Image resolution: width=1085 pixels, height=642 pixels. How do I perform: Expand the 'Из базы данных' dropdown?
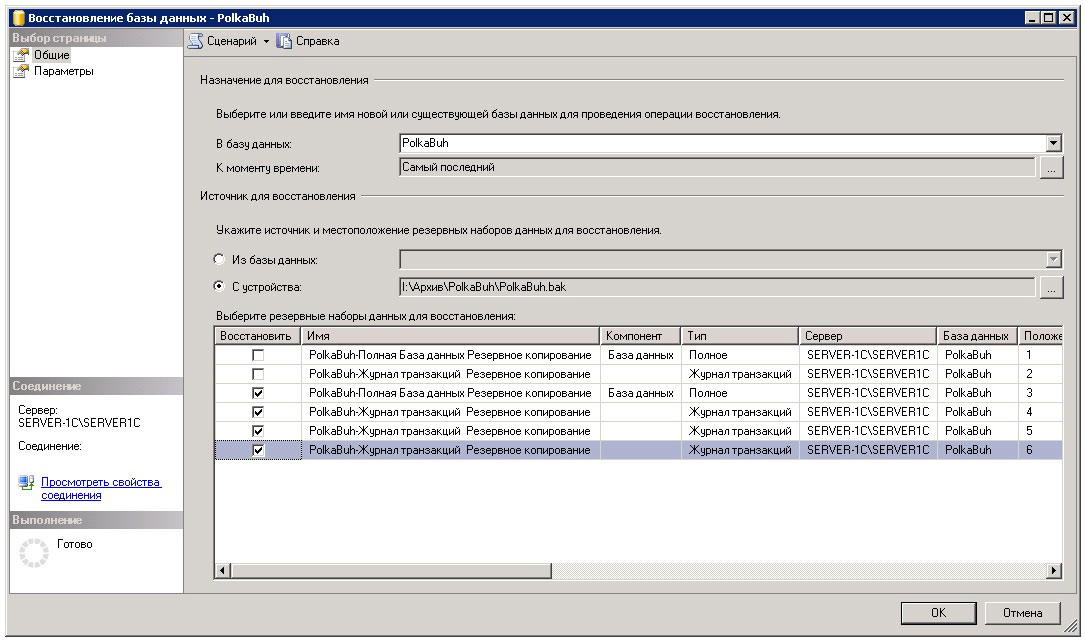(1052, 260)
